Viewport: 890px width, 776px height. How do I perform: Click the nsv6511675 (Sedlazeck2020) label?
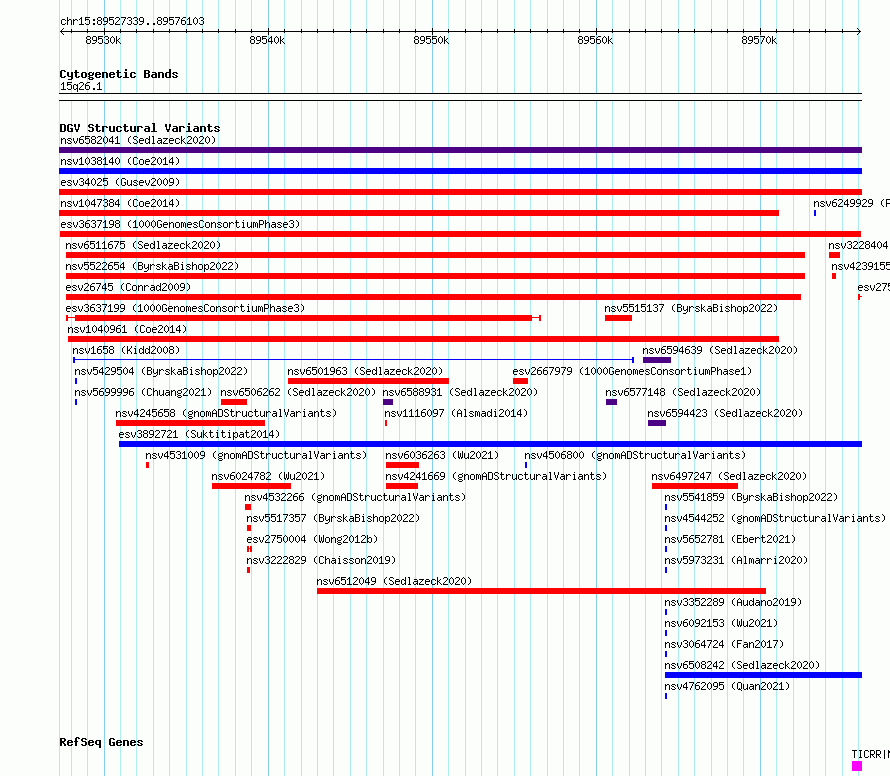point(143,245)
